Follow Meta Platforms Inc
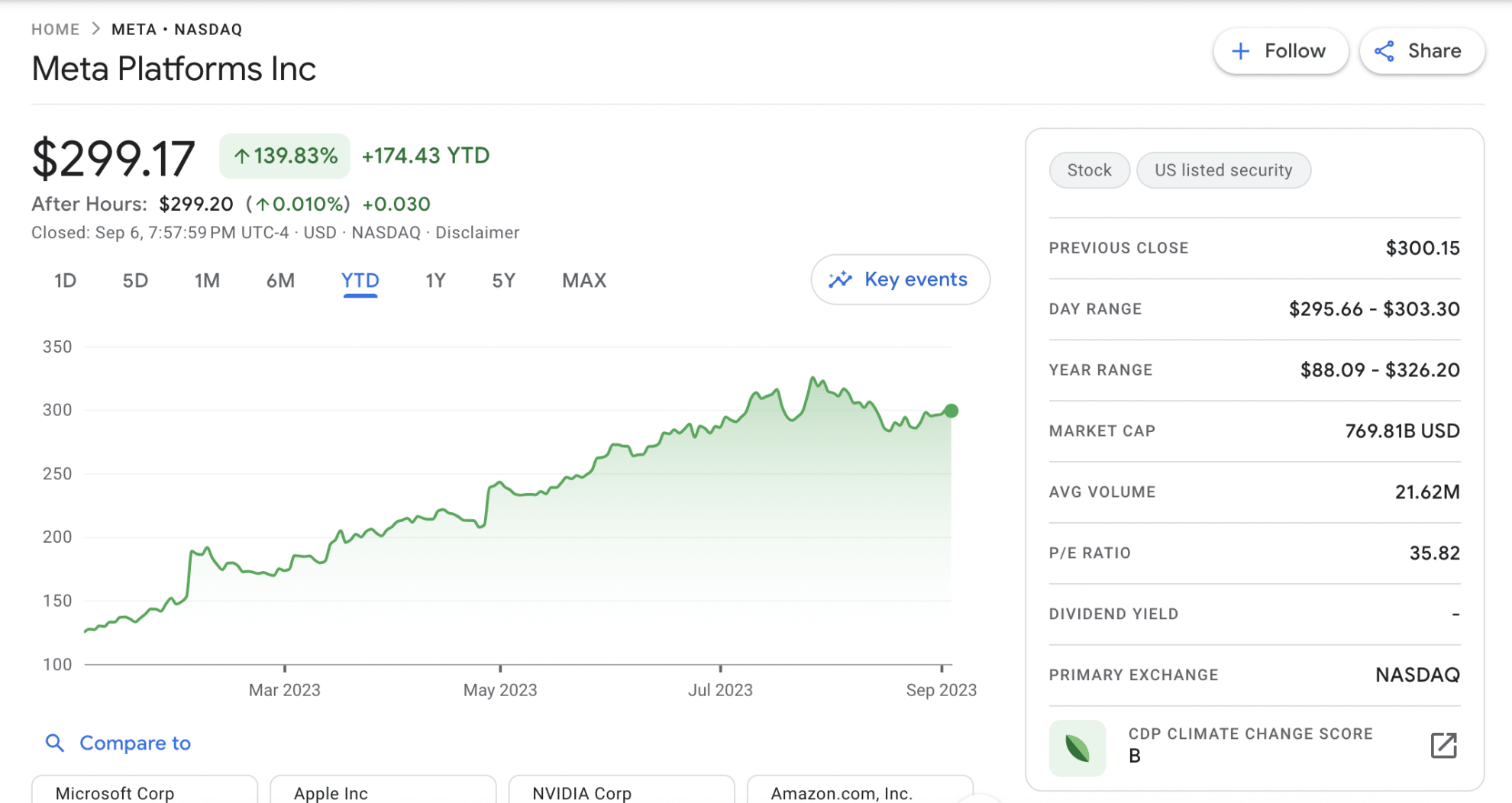The height and width of the screenshot is (803, 1512). point(1281,50)
